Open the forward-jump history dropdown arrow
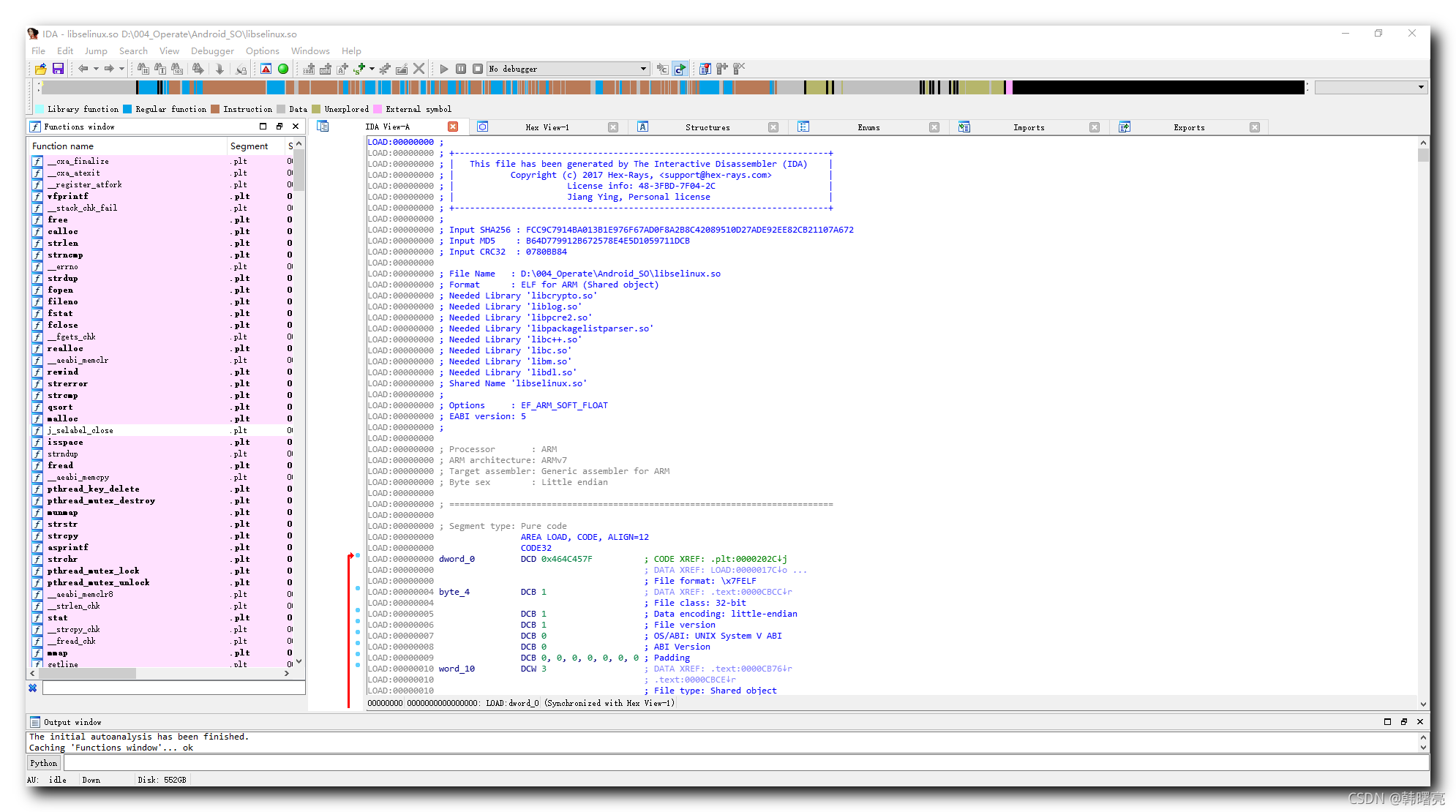The width and height of the screenshot is (1456, 812). pyautogui.click(x=121, y=69)
